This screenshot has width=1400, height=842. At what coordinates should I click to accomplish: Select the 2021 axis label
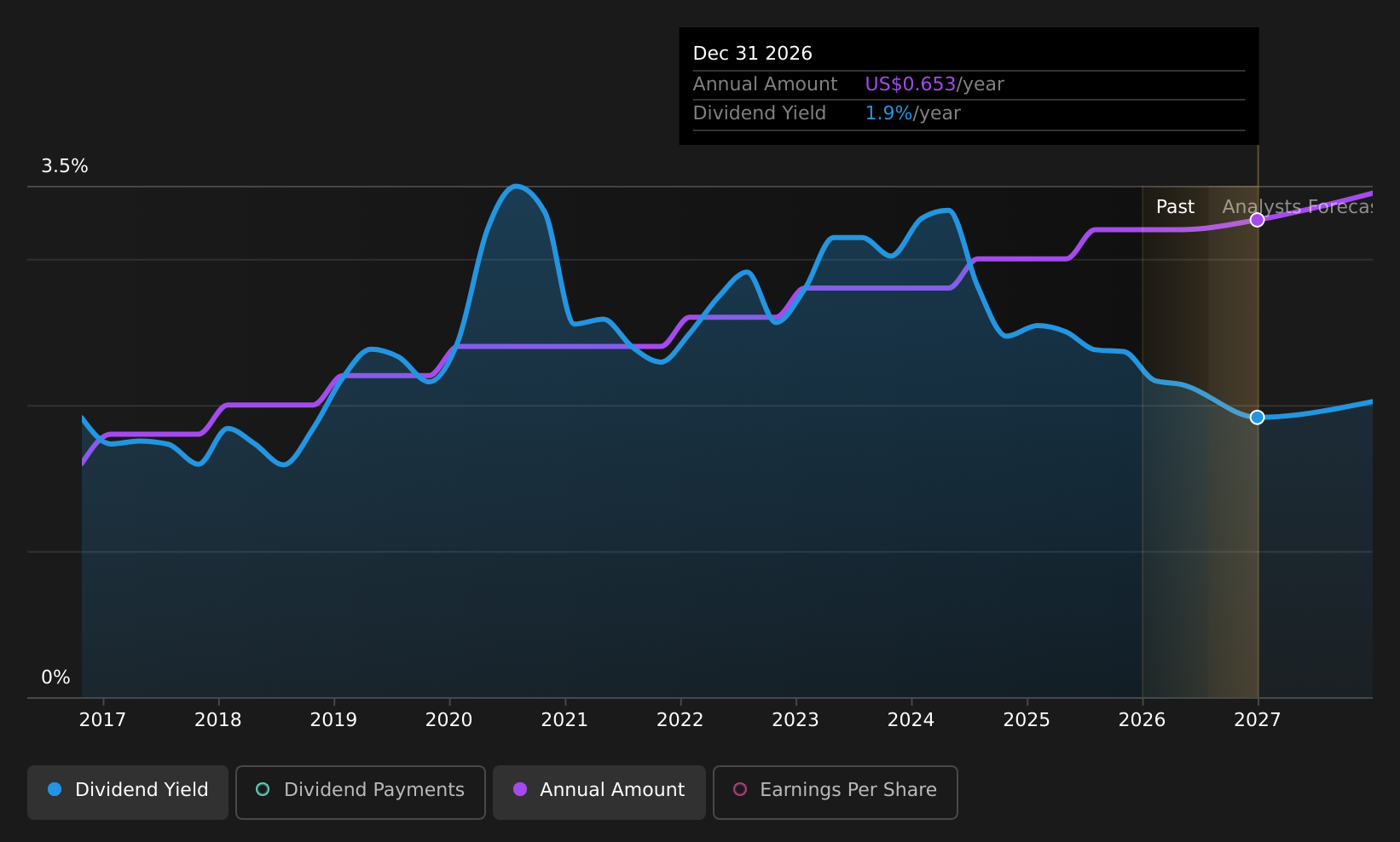564,720
